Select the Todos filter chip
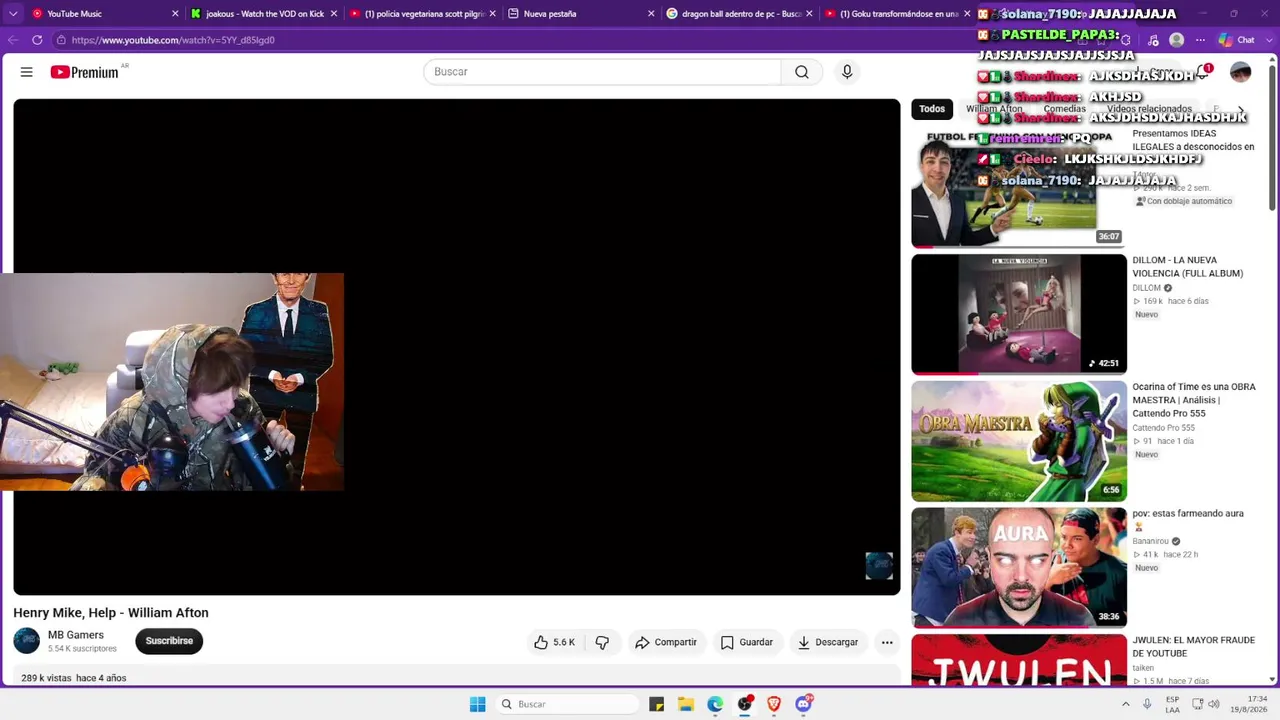 click(x=932, y=109)
